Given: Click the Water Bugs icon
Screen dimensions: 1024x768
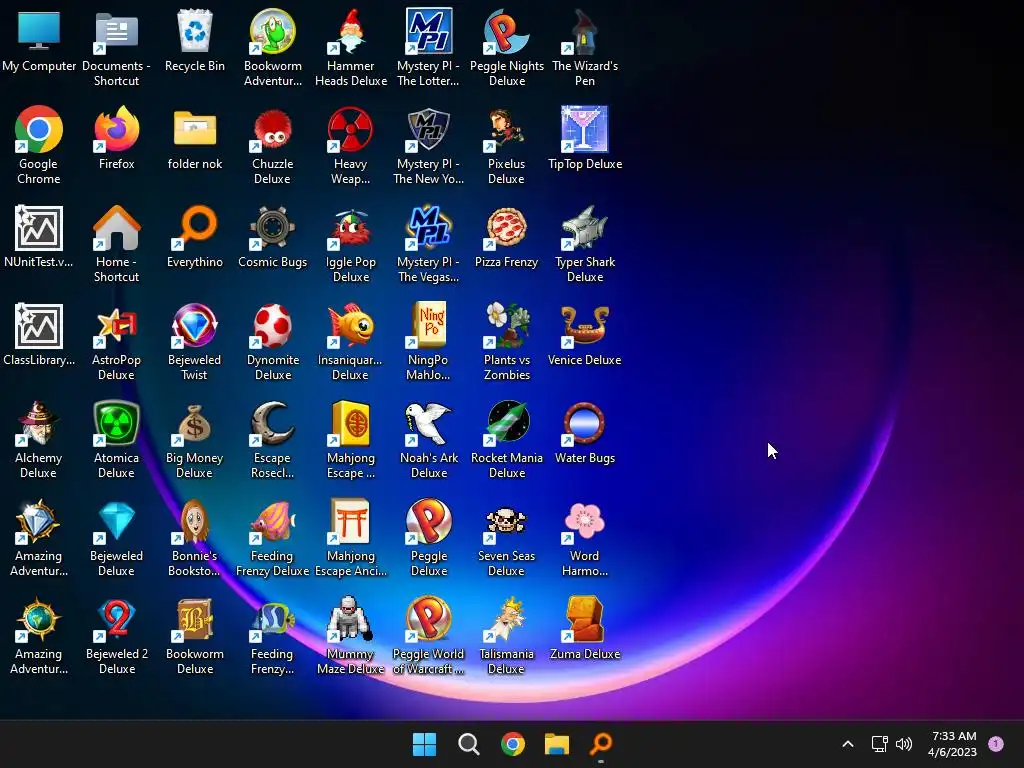Looking at the screenshot, I should pyautogui.click(x=584, y=423).
